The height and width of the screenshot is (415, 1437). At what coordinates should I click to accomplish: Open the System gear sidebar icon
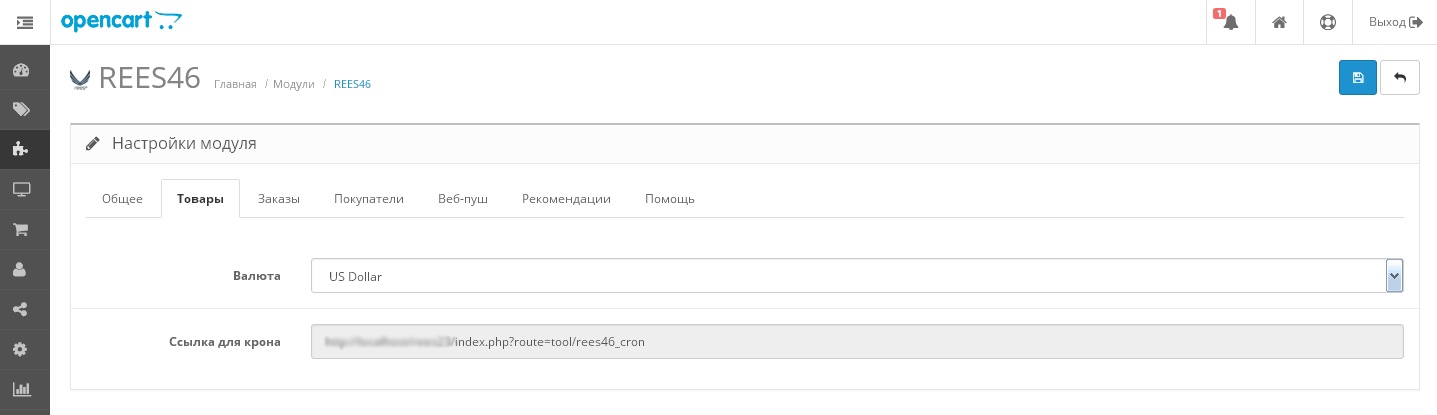pos(21,349)
